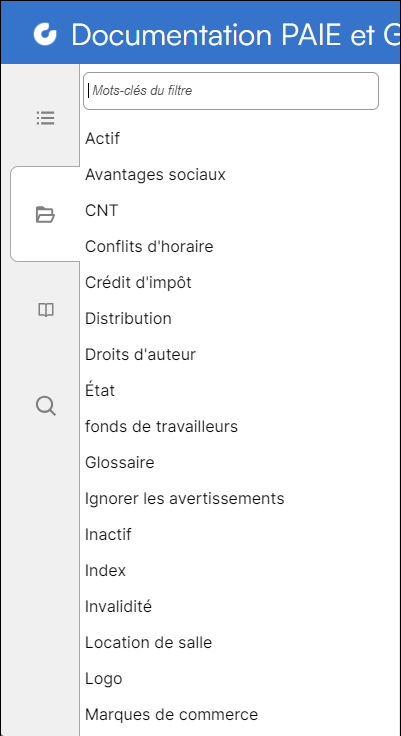401x736 pixels.
Task: Select the Avantages sociaux entry
Action: (155, 175)
